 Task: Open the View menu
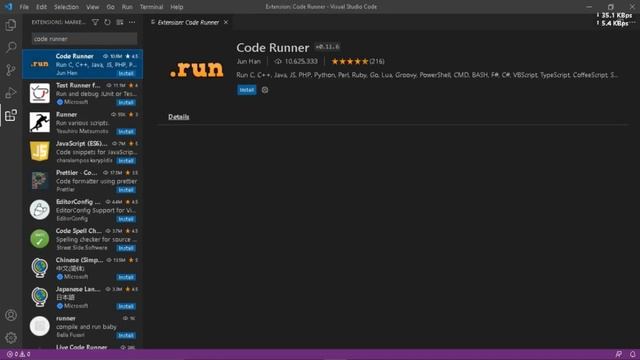coord(93,7)
